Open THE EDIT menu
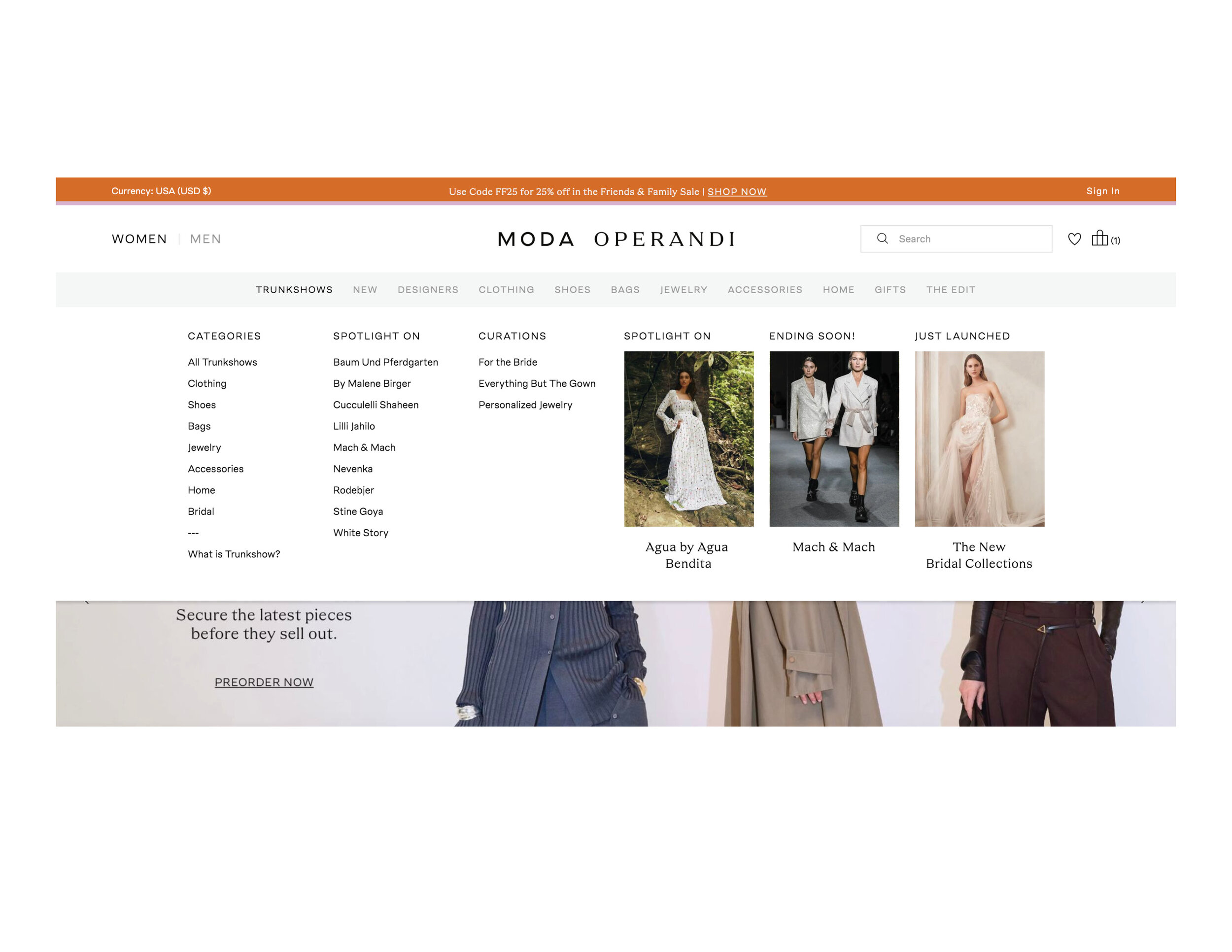This screenshot has width=1232, height=952. click(950, 289)
